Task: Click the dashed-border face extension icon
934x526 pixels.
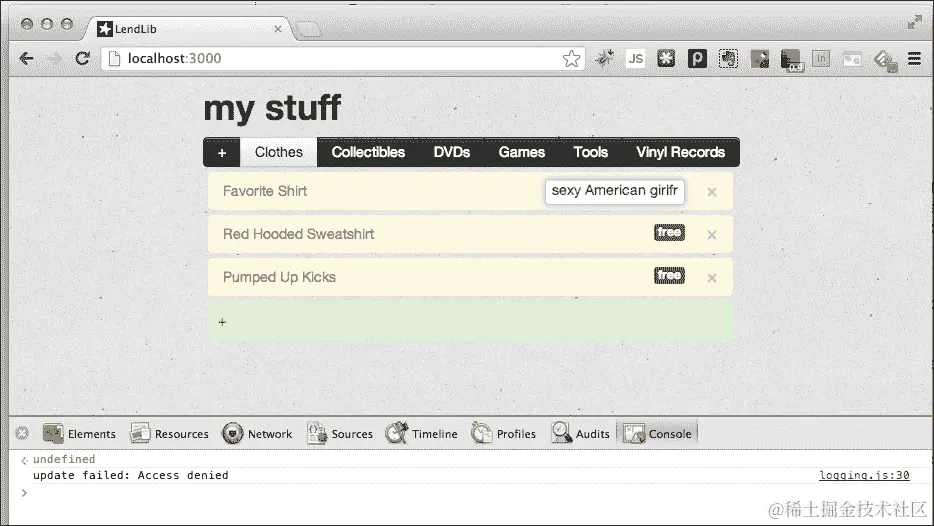Action: (x=728, y=58)
